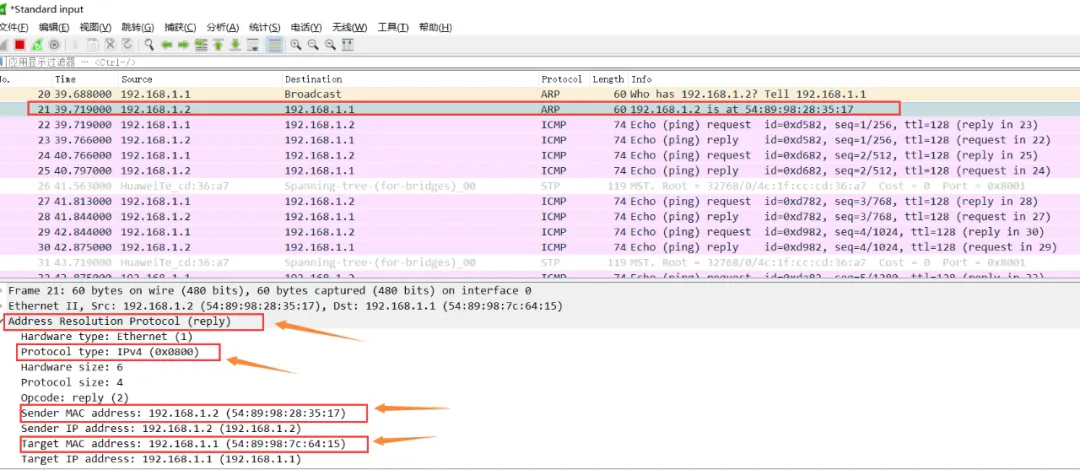Jump to the first packet icon

(218, 45)
